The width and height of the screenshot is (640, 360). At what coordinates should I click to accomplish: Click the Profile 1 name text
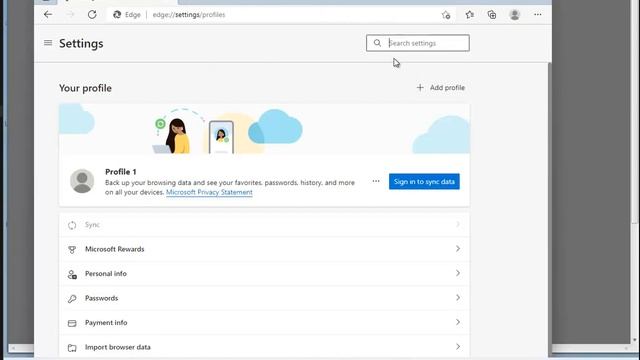click(x=121, y=172)
